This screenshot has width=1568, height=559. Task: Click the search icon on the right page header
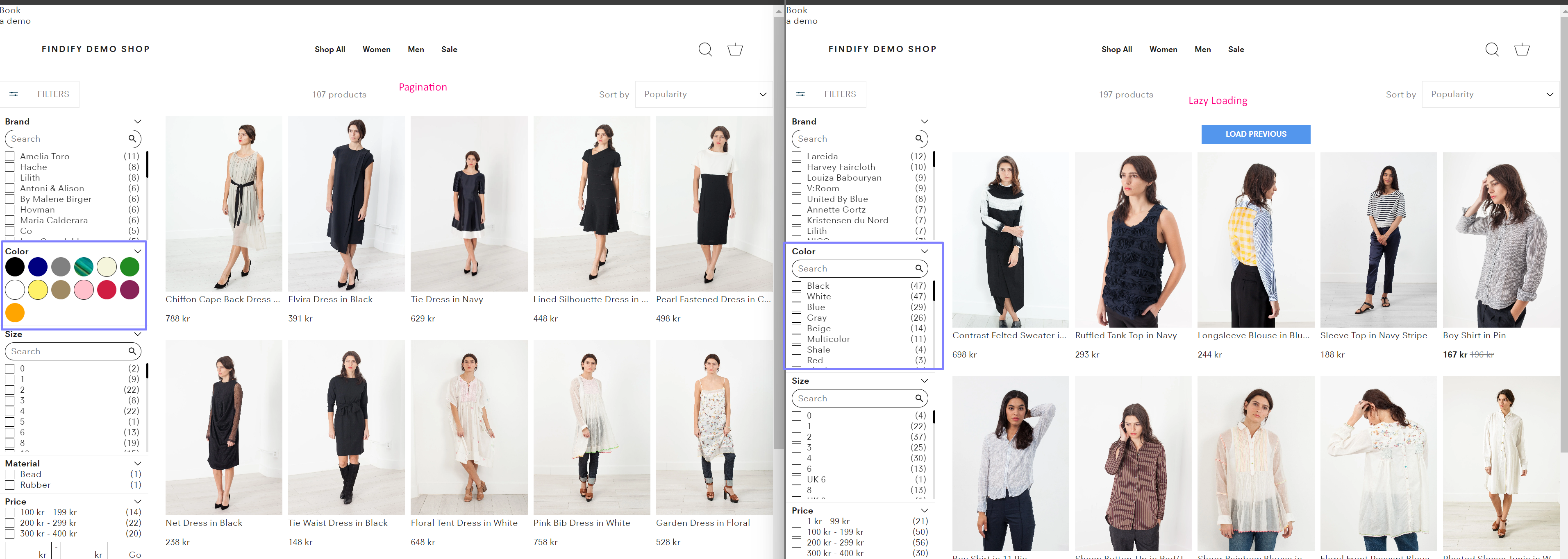(x=1492, y=49)
